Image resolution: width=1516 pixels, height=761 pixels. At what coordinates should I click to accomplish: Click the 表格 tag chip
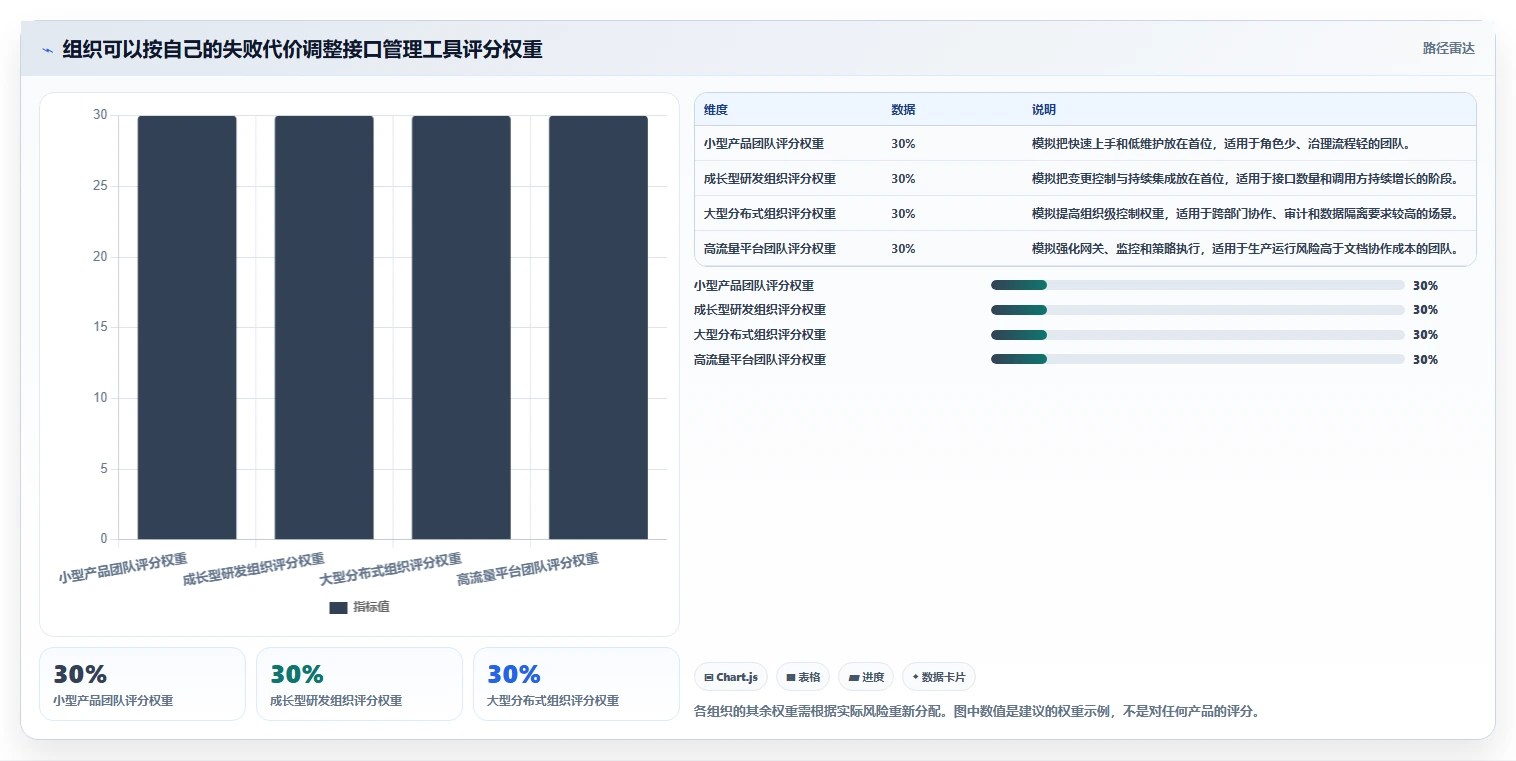point(803,677)
